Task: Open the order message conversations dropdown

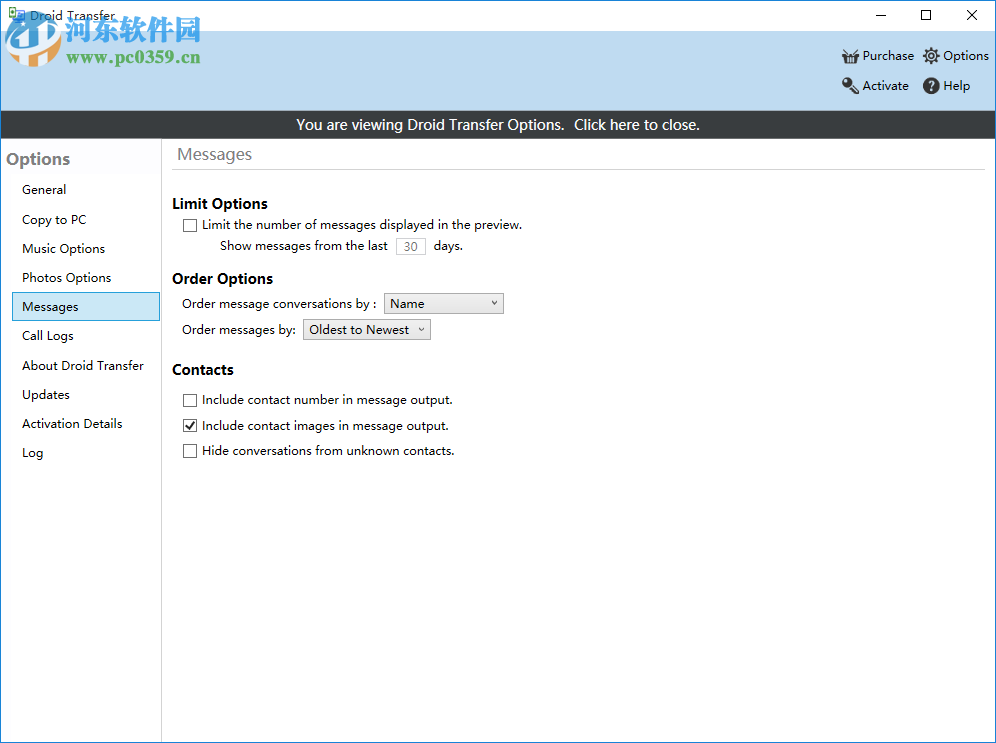Action: point(443,303)
